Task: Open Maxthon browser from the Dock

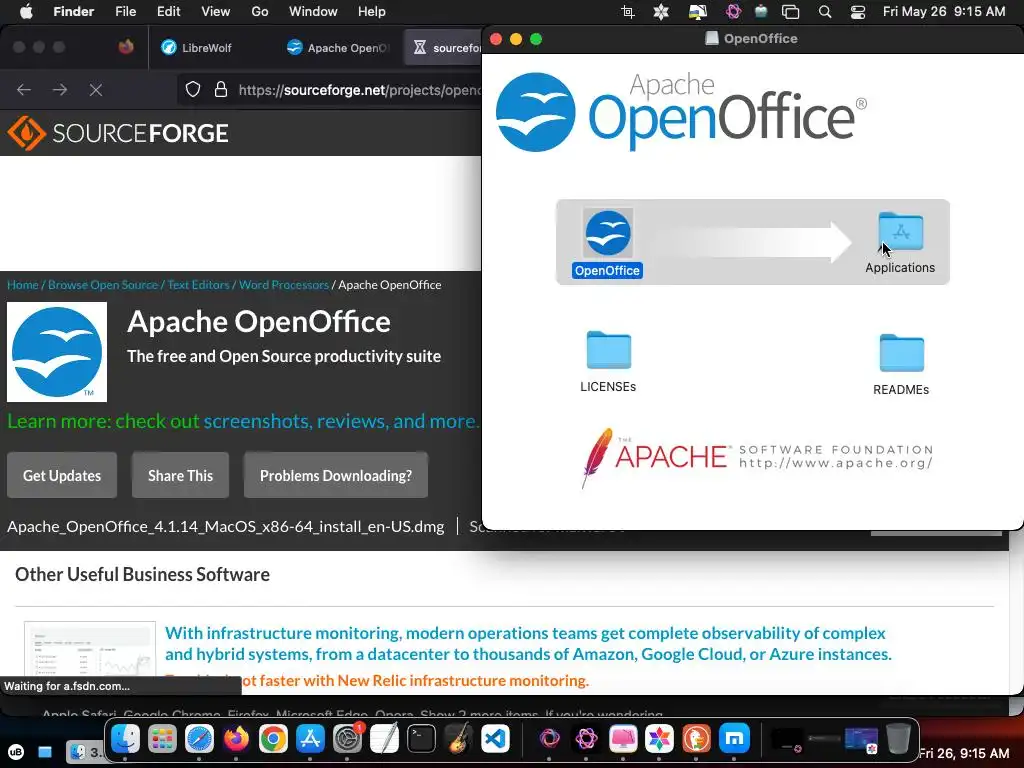Action: click(734, 739)
